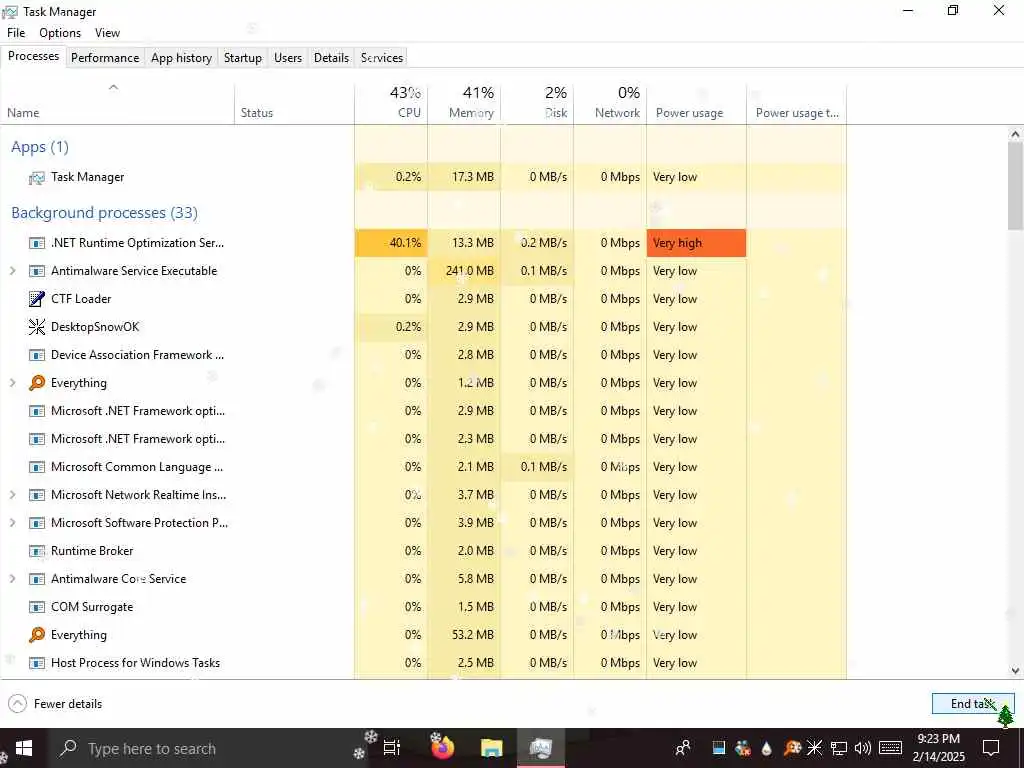Switch to the Startup tab
Viewport: 1024px width, 768px height.
pyautogui.click(x=243, y=57)
